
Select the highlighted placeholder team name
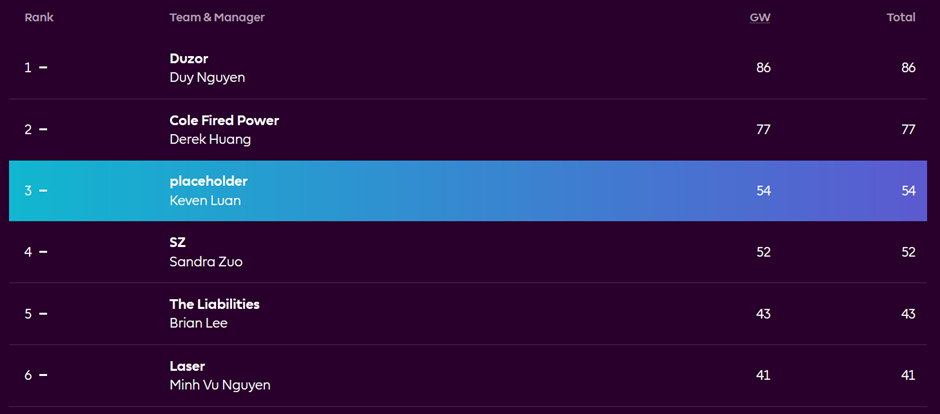209,182
